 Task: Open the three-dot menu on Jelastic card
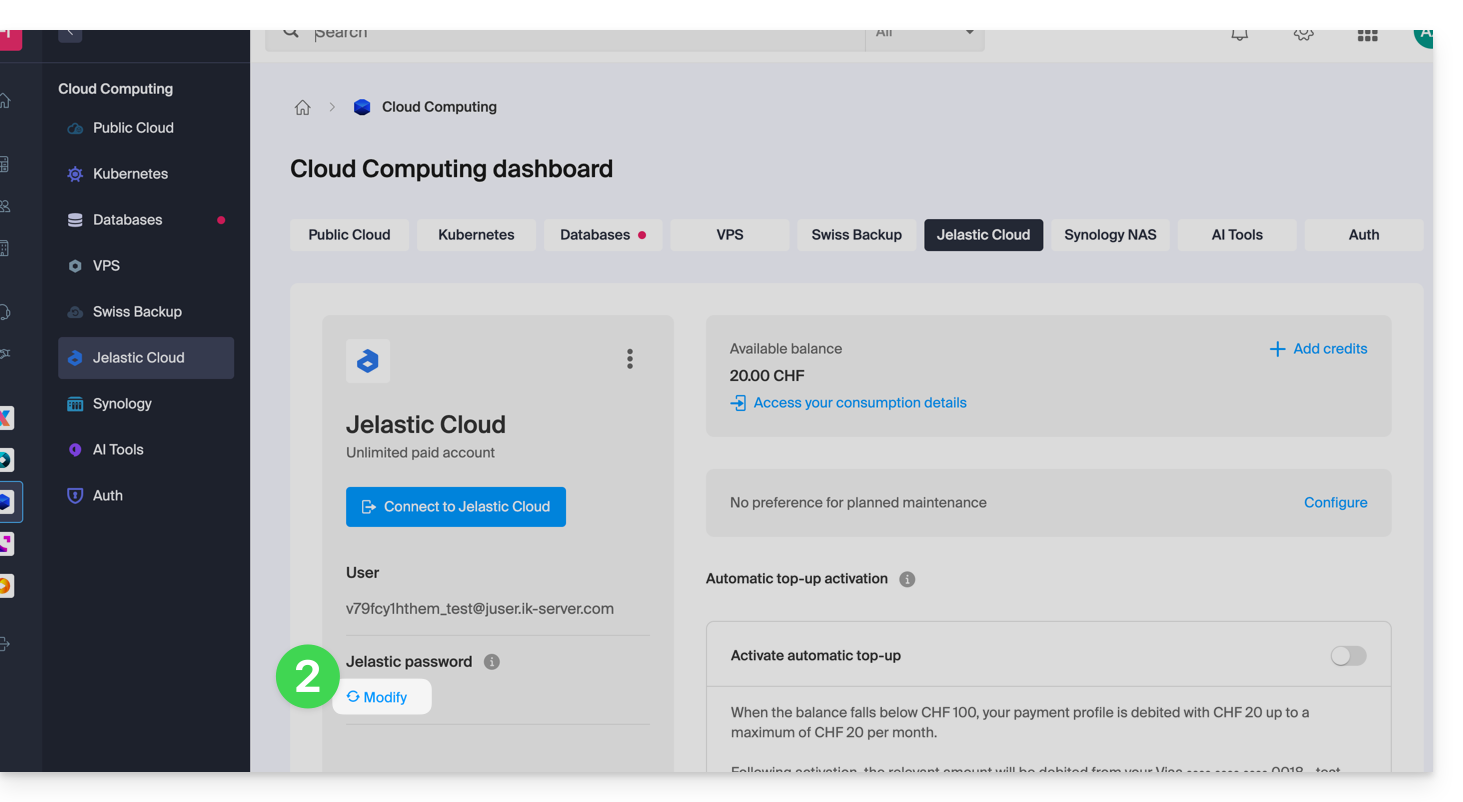(629, 359)
